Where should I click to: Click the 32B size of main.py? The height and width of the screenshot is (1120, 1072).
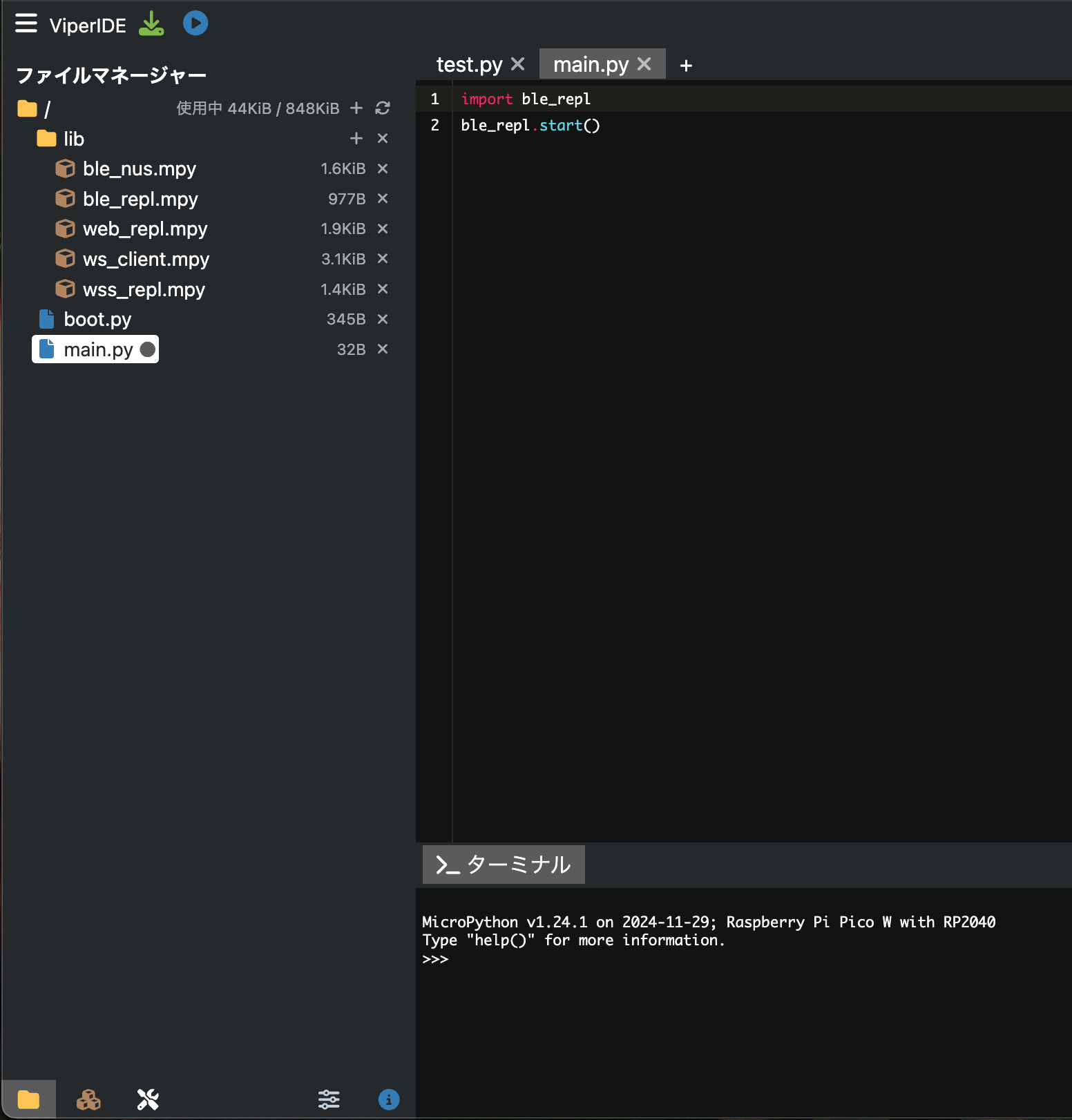(x=351, y=349)
